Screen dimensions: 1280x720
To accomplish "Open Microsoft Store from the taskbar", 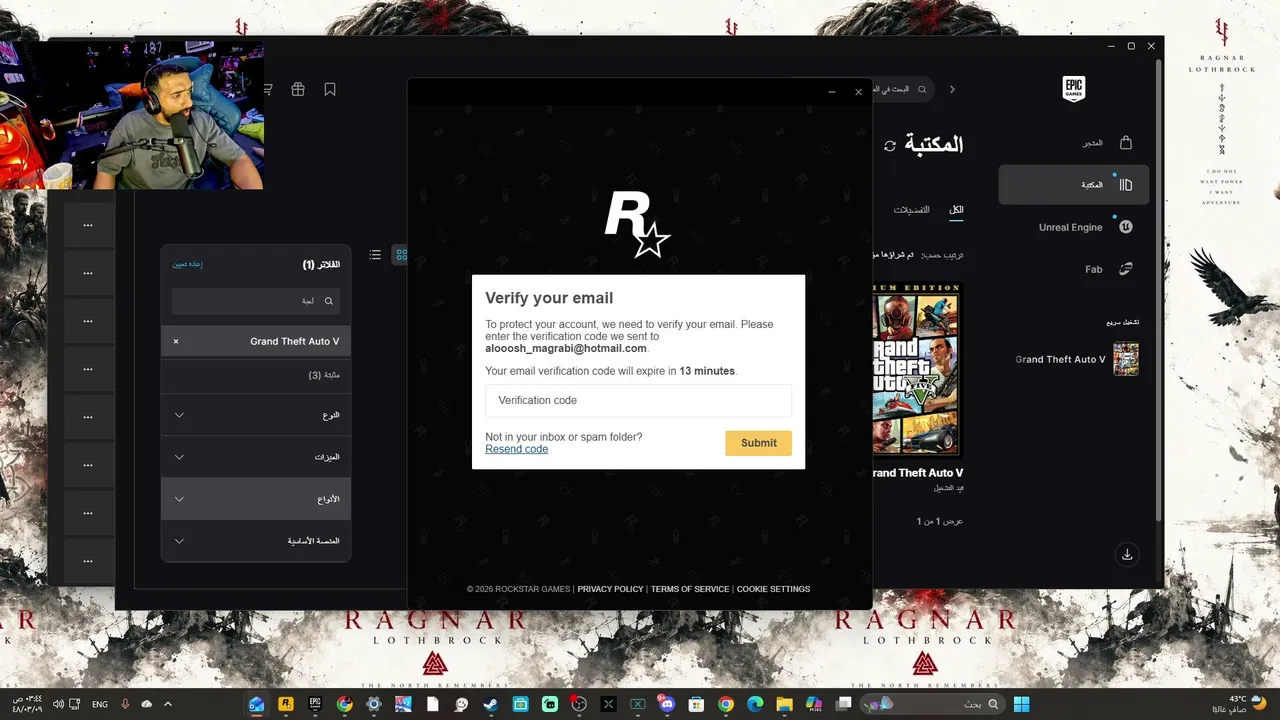I will click(696, 704).
